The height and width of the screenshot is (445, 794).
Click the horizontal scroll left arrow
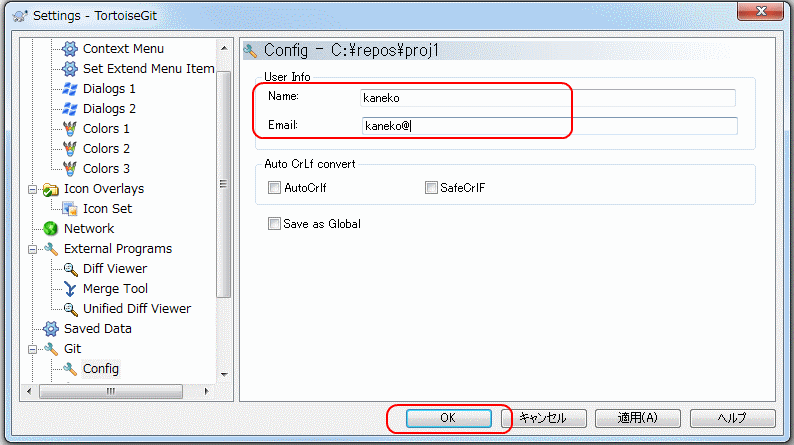coord(28,391)
